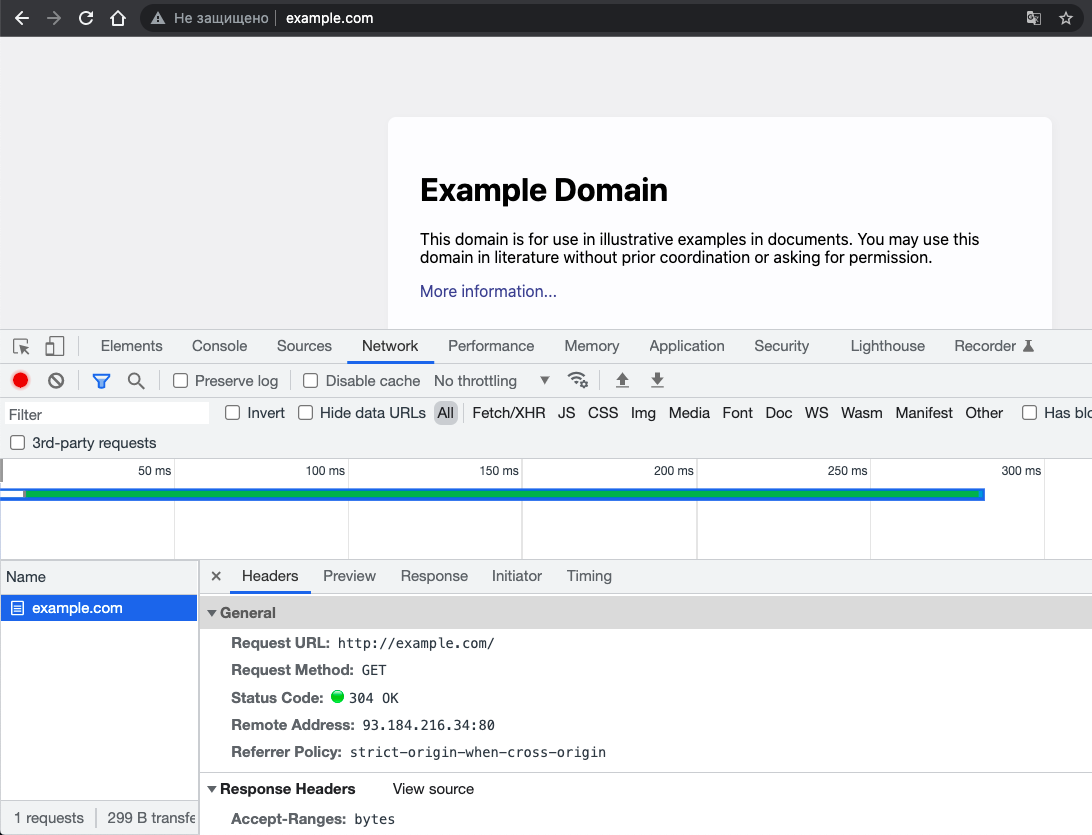Switch to the Console tab
1092x835 pixels.
pyautogui.click(x=219, y=346)
